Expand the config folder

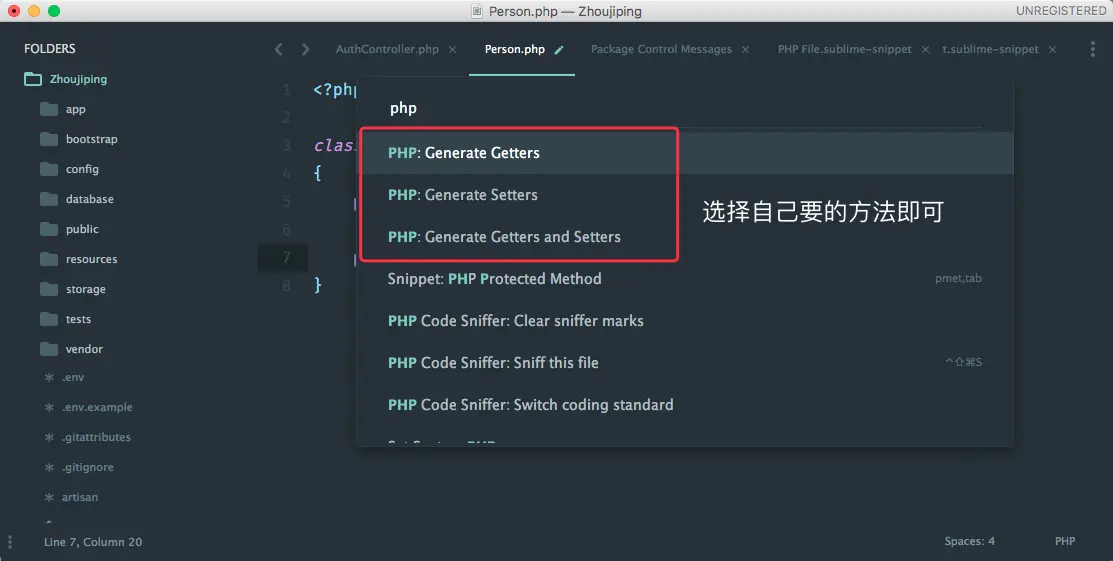pyautogui.click(x=82, y=169)
